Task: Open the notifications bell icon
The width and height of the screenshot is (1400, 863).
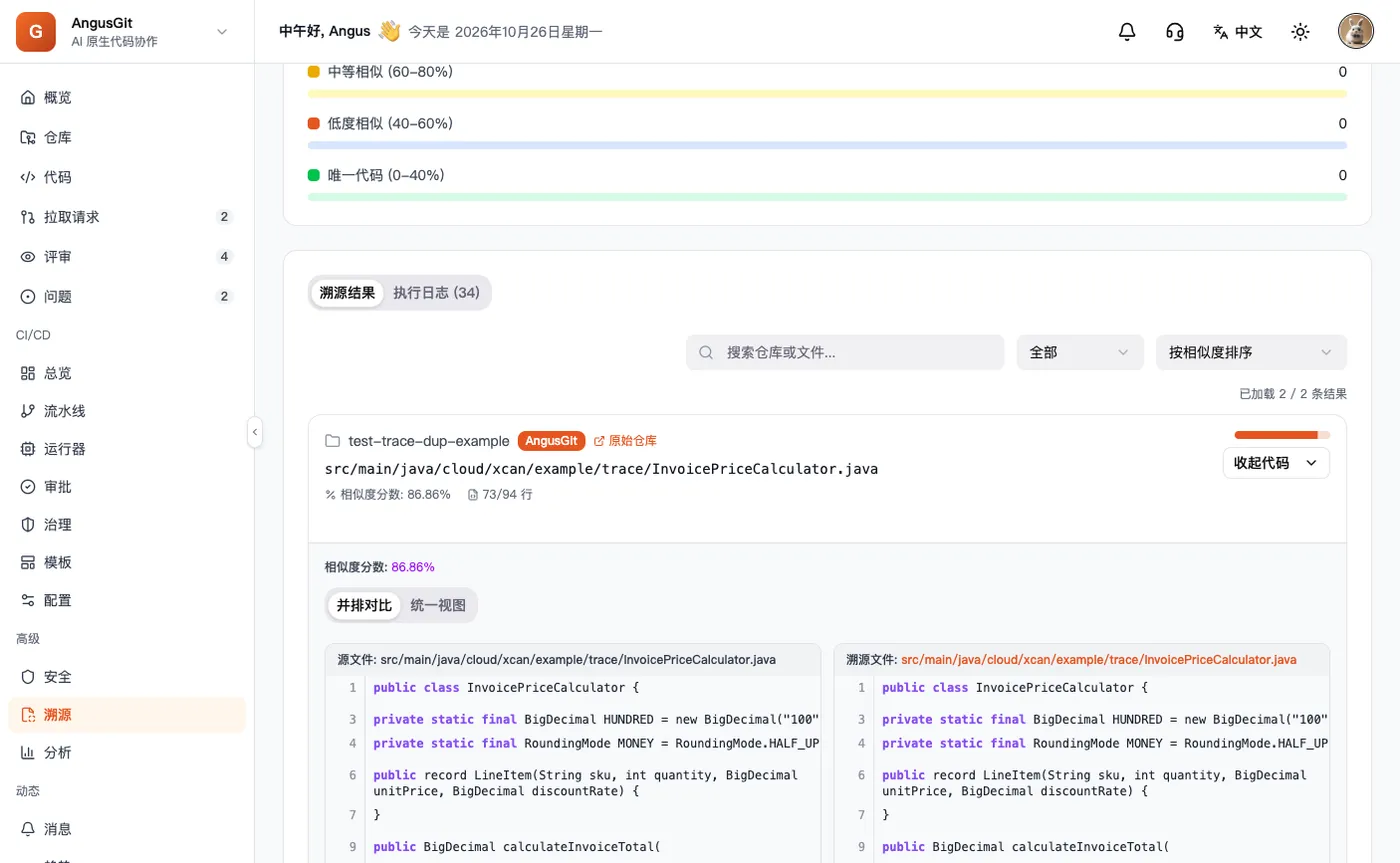Action: 1127,32
